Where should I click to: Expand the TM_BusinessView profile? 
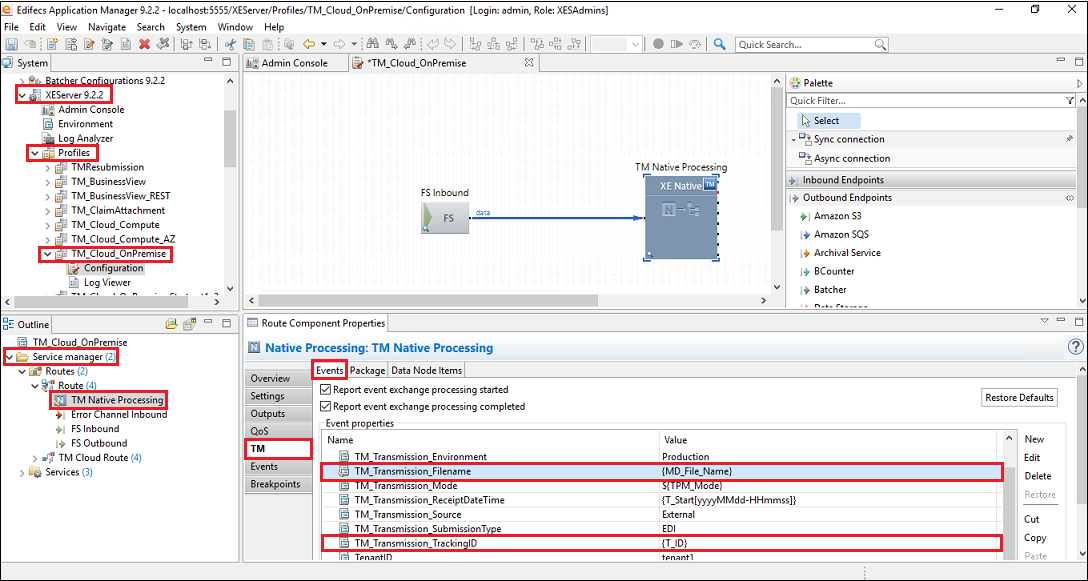coord(47,182)
